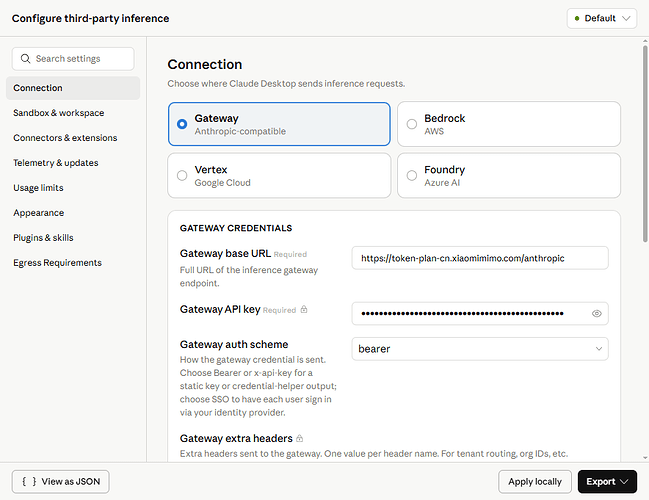The height and width of the screenshot is (500, 649).
Task: Click the Apply locally button
Action: pos(535,481)
